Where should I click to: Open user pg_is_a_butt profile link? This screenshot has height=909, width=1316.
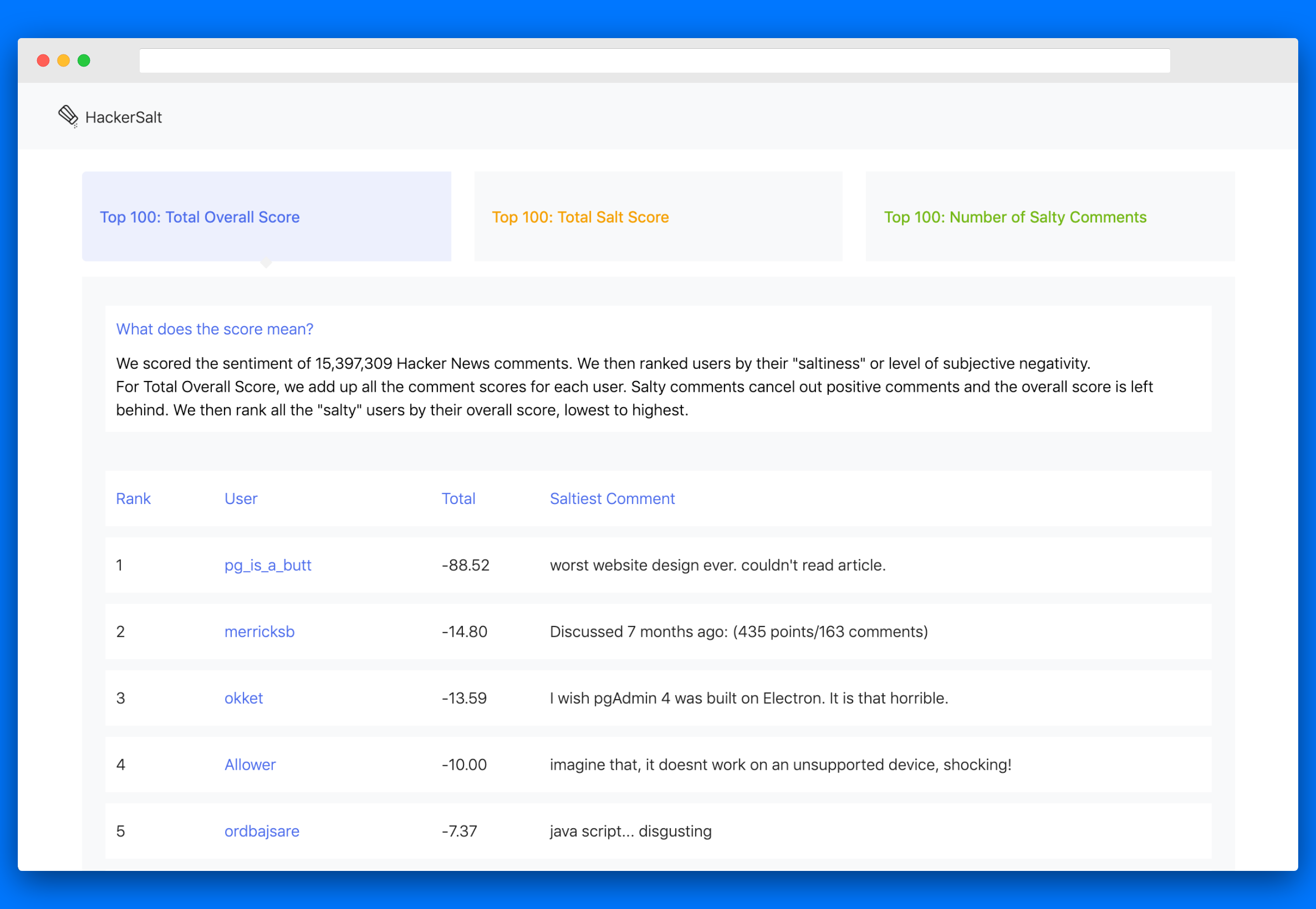point(268,565)
